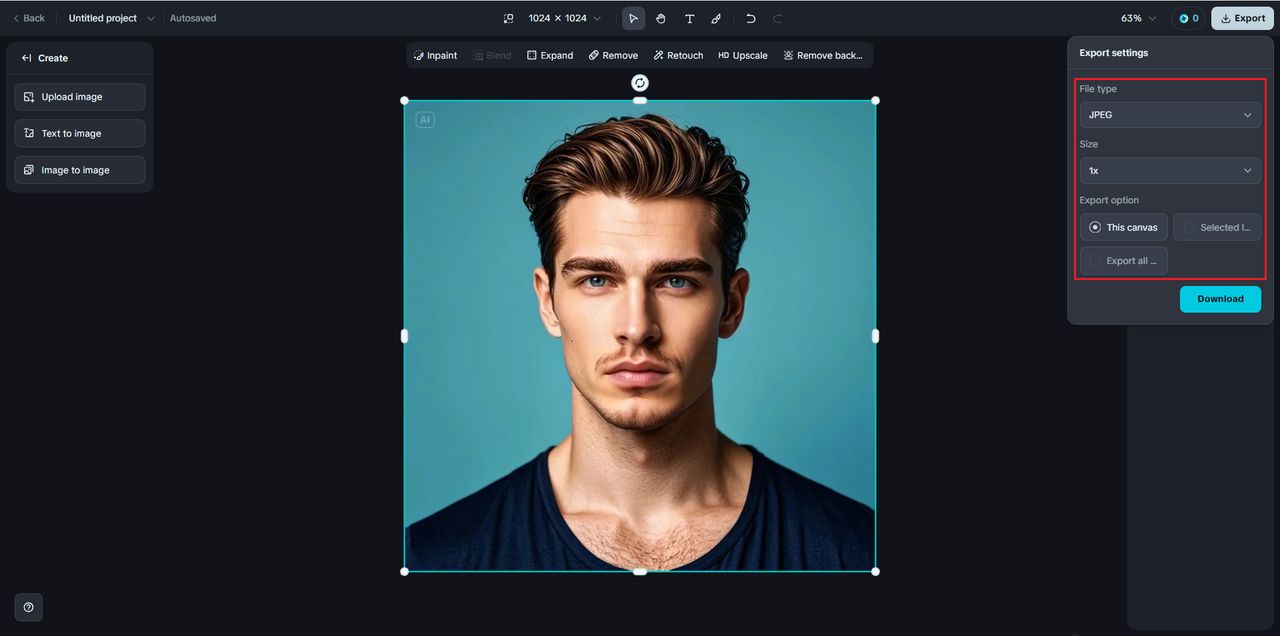Screen dimensions: 1280x636
Task: Select the Export all export option
Action: click(x=1124, y=261)
